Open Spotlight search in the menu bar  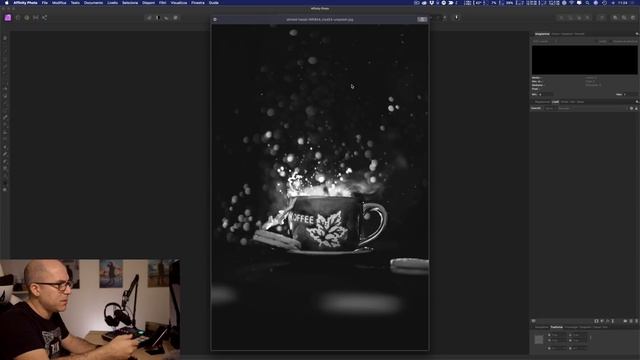587,2
